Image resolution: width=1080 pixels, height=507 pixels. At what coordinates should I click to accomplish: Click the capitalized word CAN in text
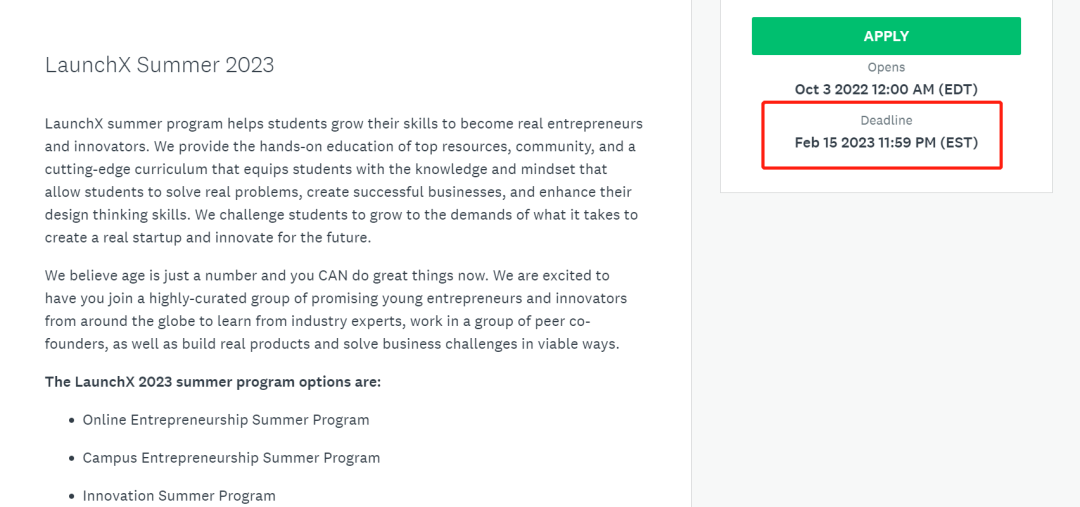click(335, 276)
